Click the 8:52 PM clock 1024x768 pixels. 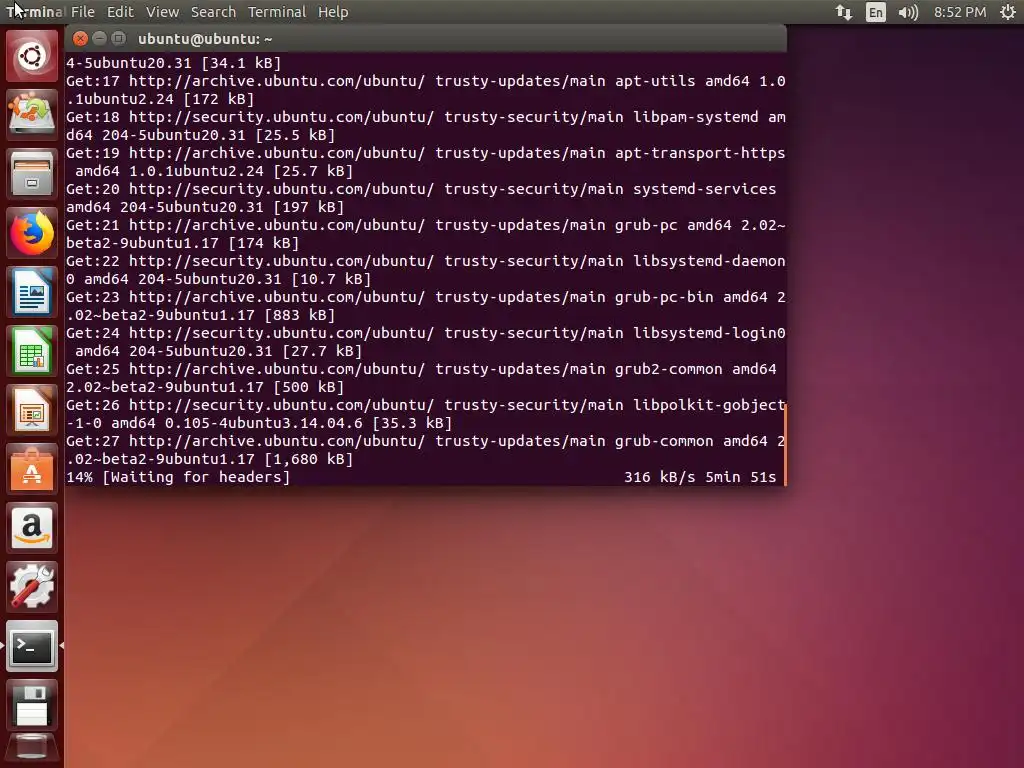click(959, 12)
